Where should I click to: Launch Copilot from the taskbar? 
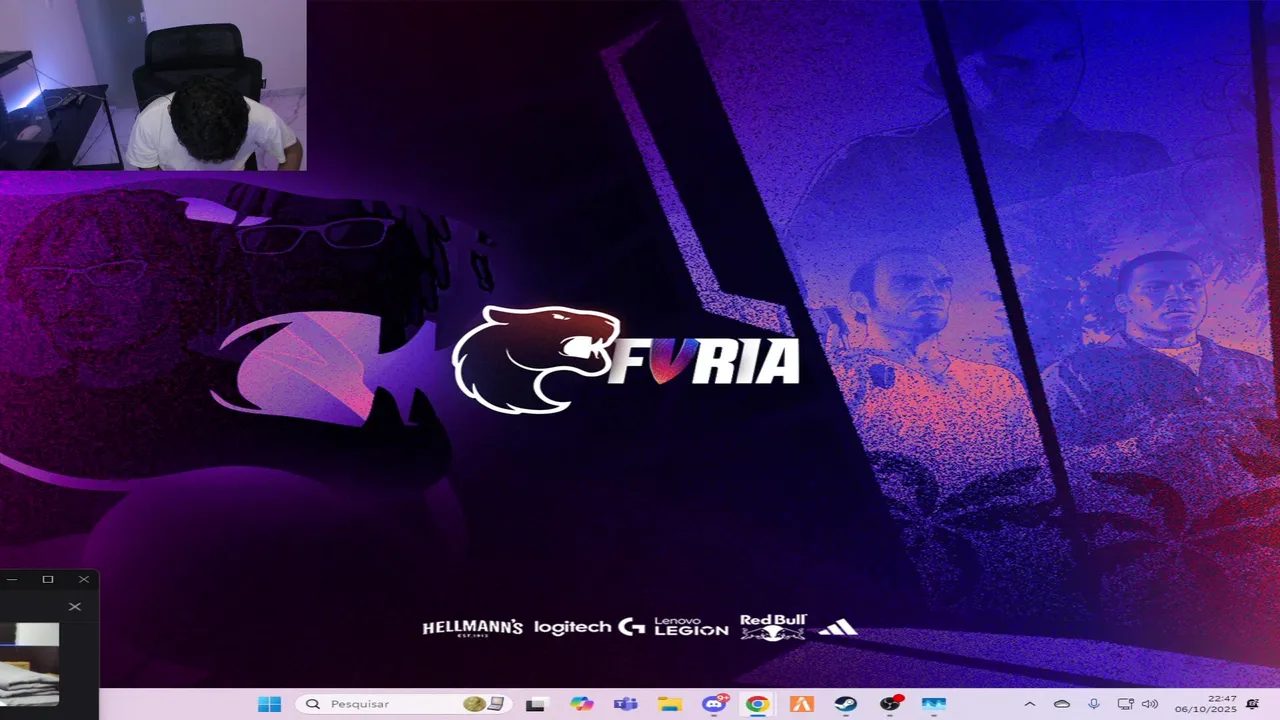coord(581,704)
